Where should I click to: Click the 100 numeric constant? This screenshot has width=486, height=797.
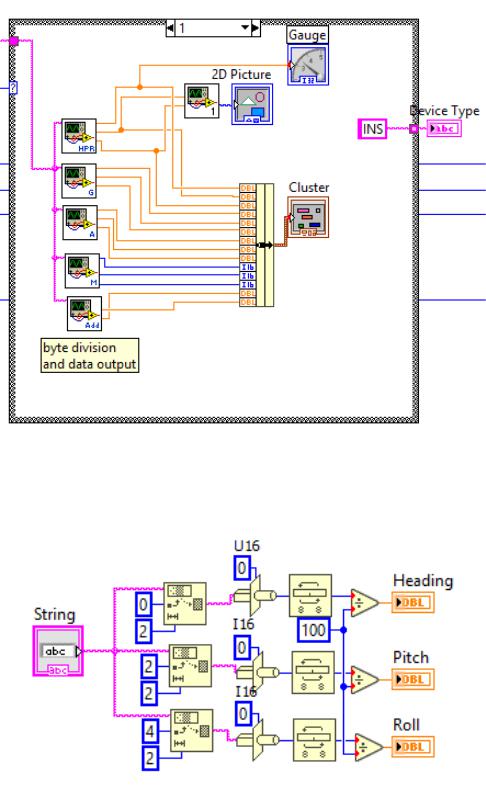(314, 630)
